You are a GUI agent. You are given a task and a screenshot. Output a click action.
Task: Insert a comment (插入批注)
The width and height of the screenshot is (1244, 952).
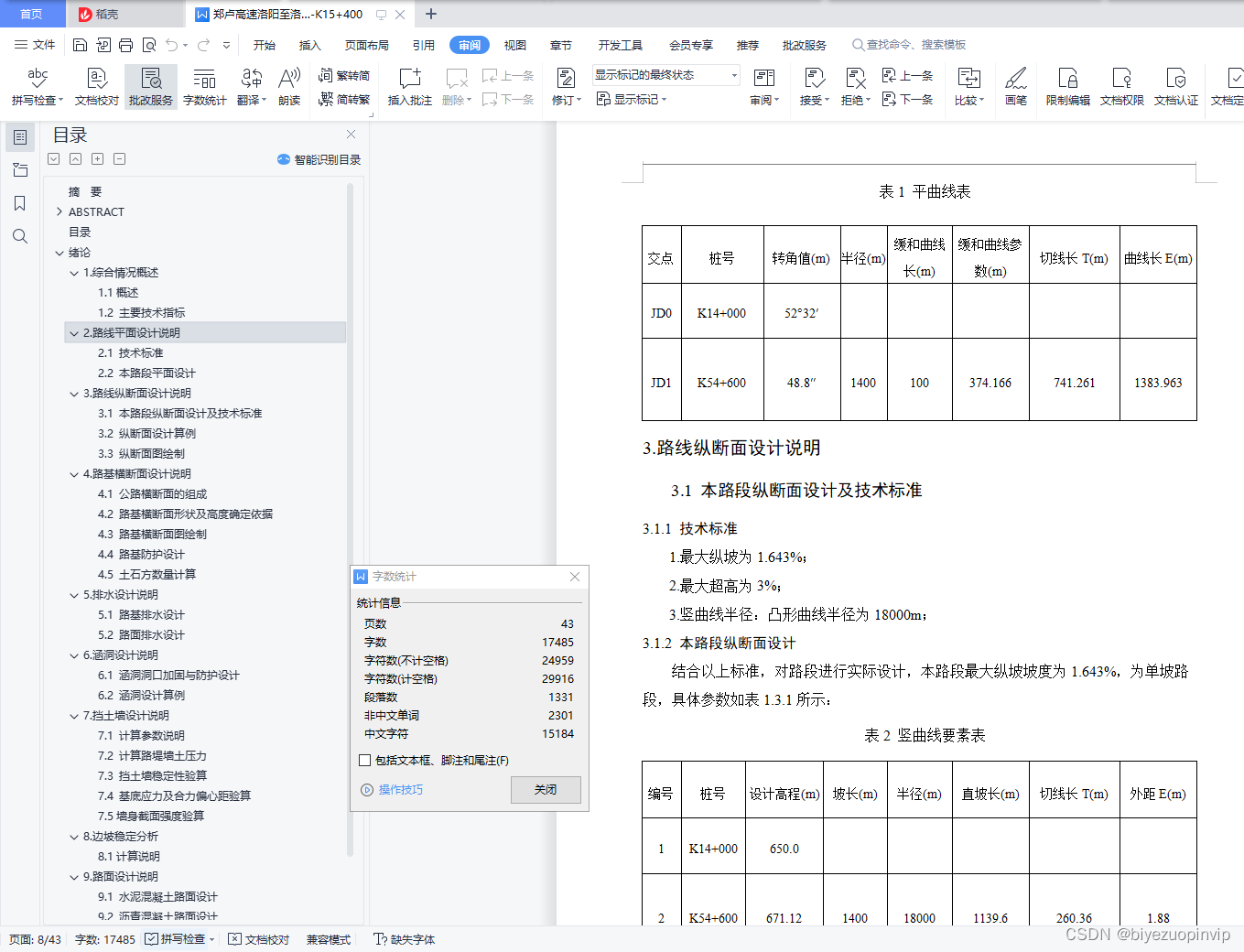tap(410, 87)
